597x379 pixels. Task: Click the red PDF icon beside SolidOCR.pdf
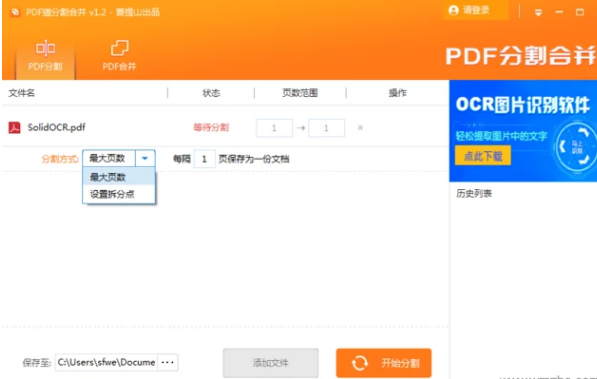point(14,127)
